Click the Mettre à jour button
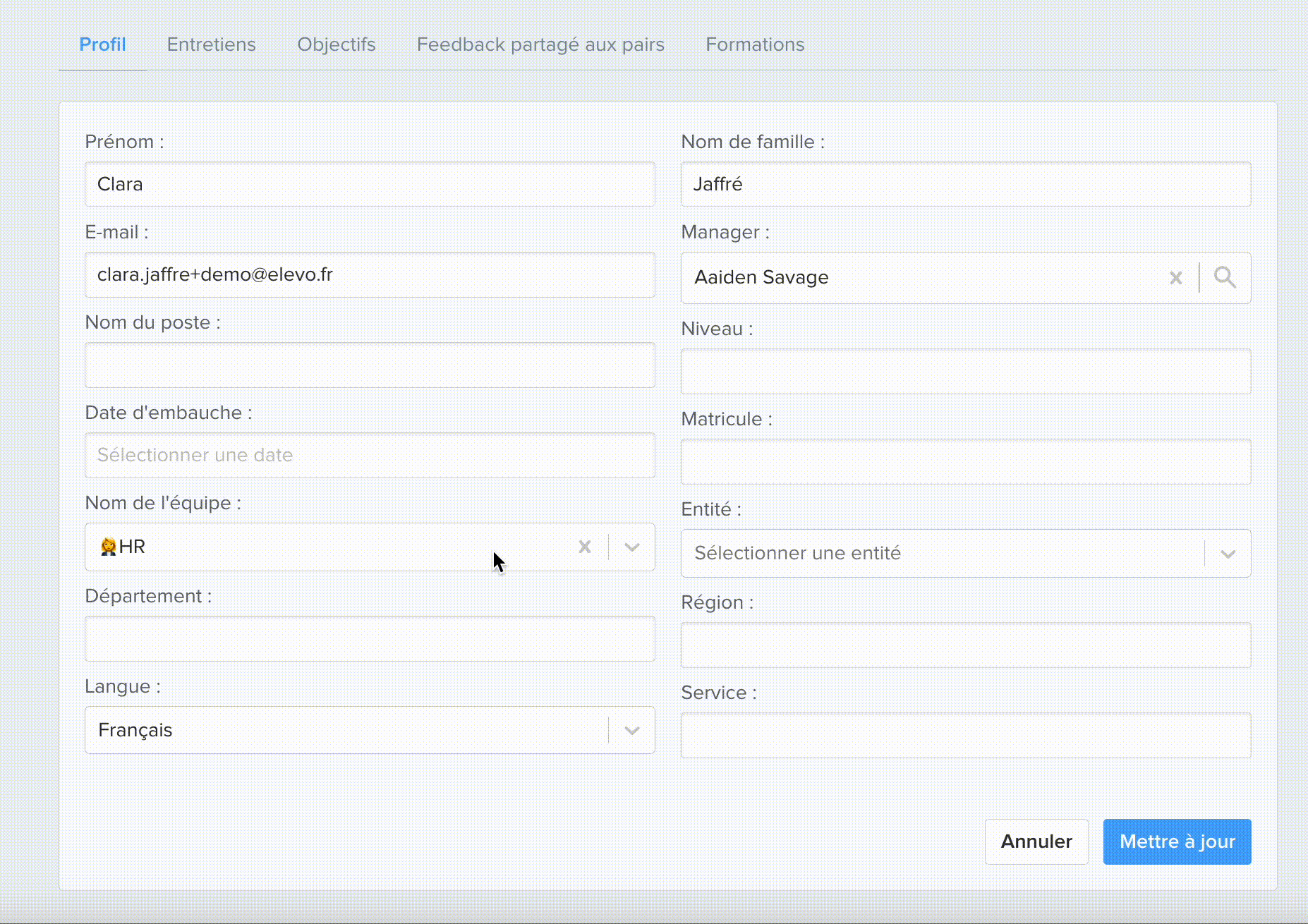This screenshot has width=1308, height=924. click(x=1177, y=841)
